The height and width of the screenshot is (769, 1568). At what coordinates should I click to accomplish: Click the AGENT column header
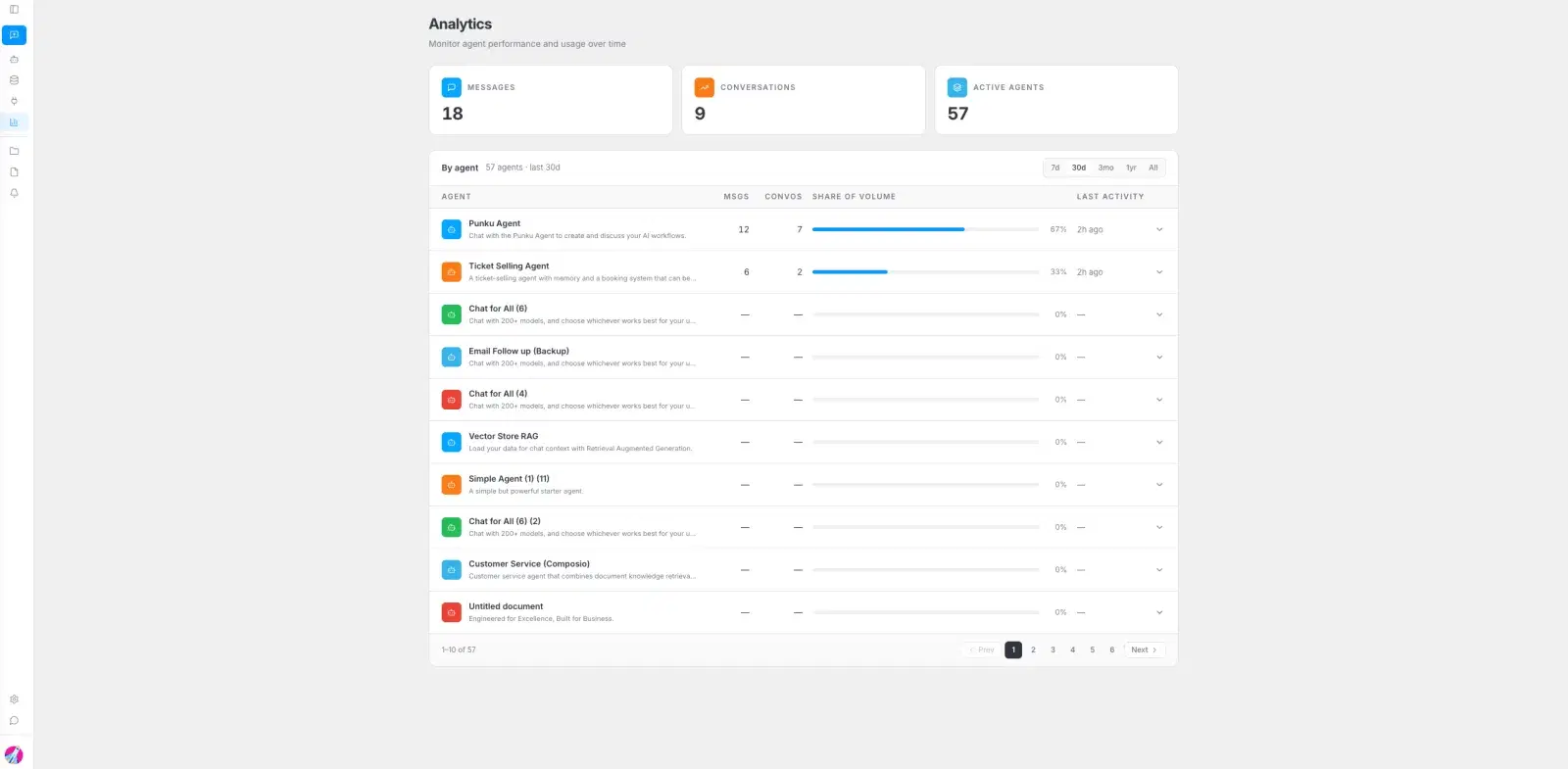click(x=456, y=197)
